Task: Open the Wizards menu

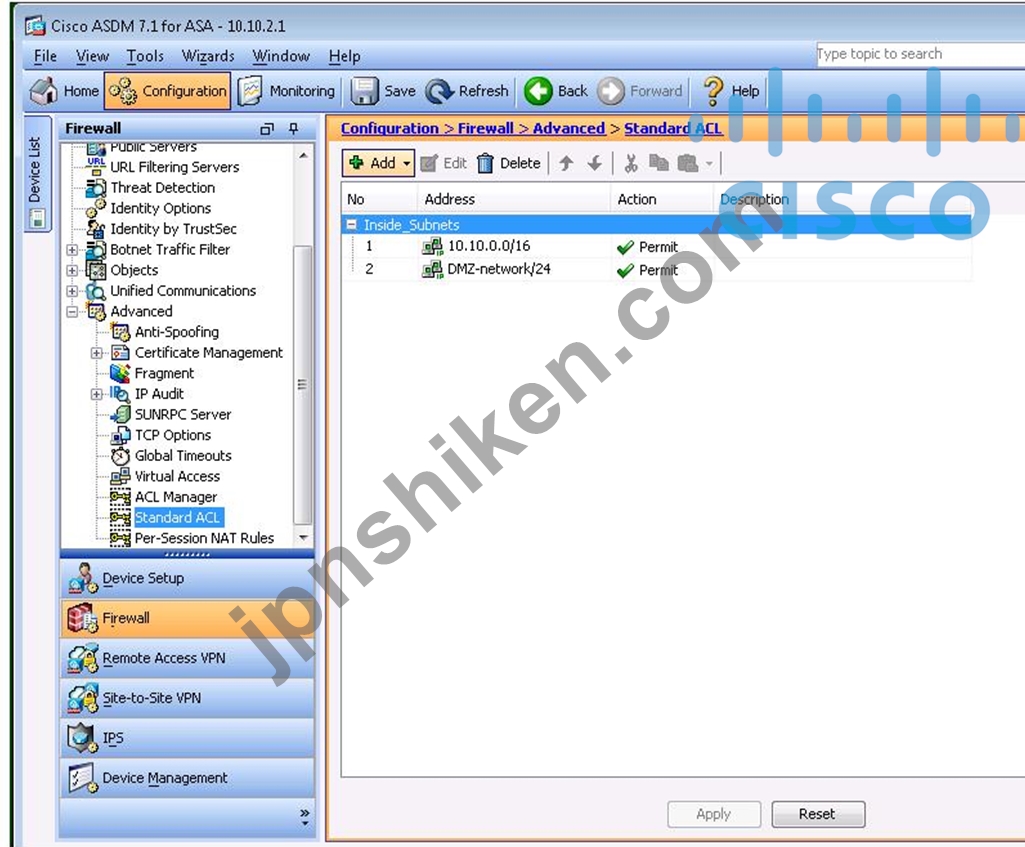Action: click(x=208, y=56)
